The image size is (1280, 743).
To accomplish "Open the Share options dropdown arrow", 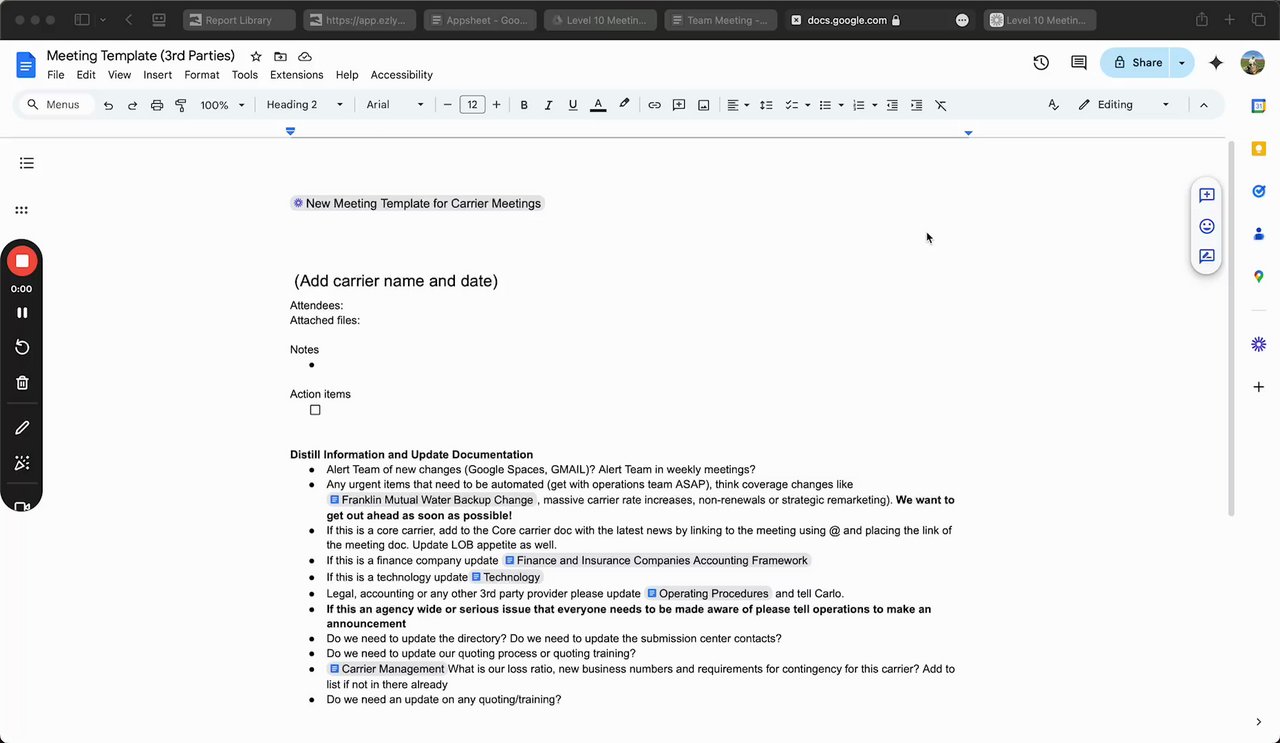I will click(1182, 62).
